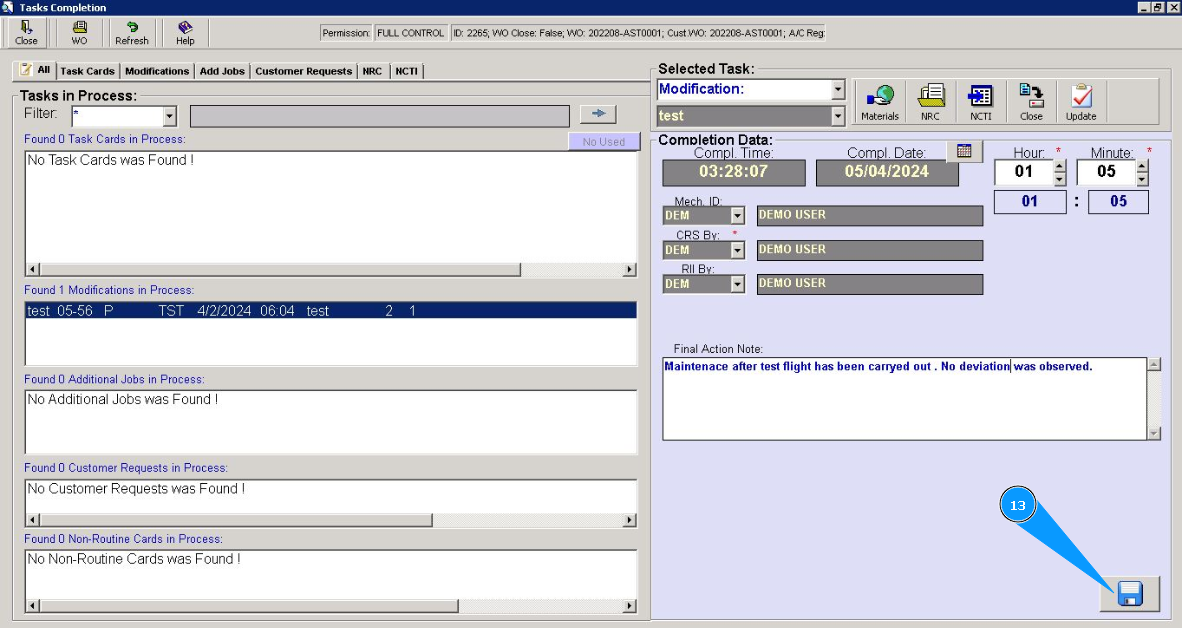
Task: Open Materials for the selected task
Action: coord(880,102)
